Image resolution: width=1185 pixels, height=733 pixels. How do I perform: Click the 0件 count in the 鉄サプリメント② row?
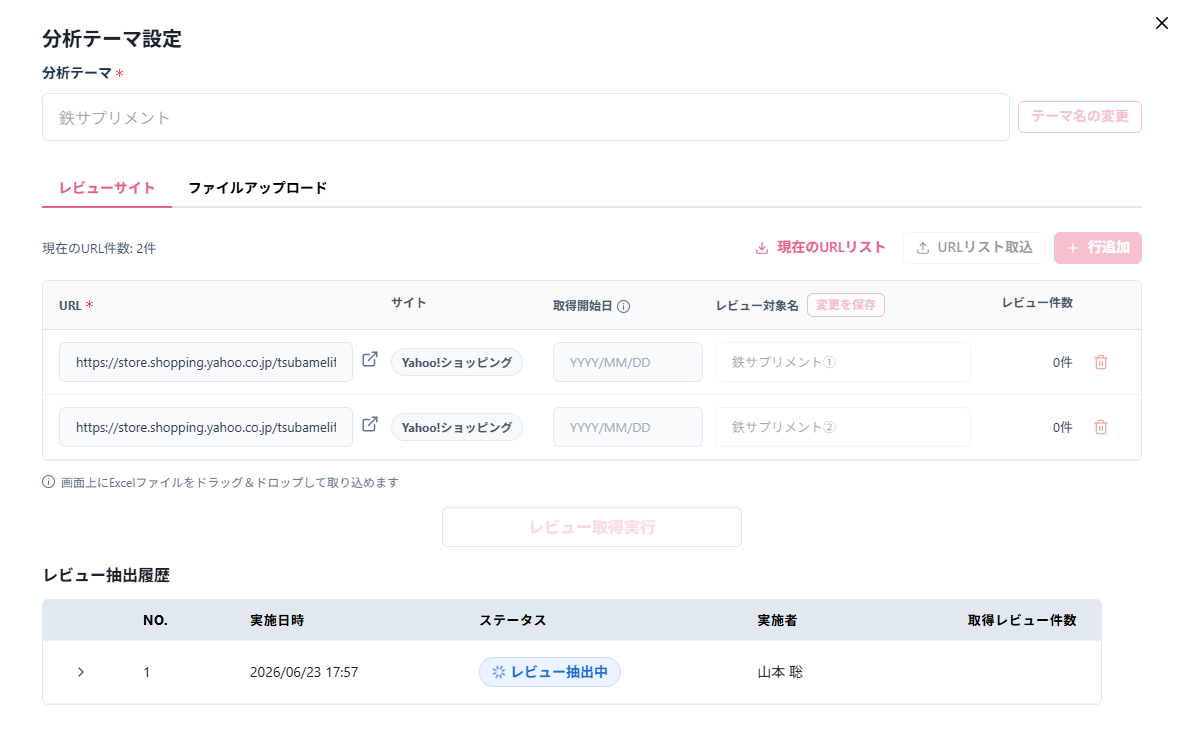(1062, 428)
